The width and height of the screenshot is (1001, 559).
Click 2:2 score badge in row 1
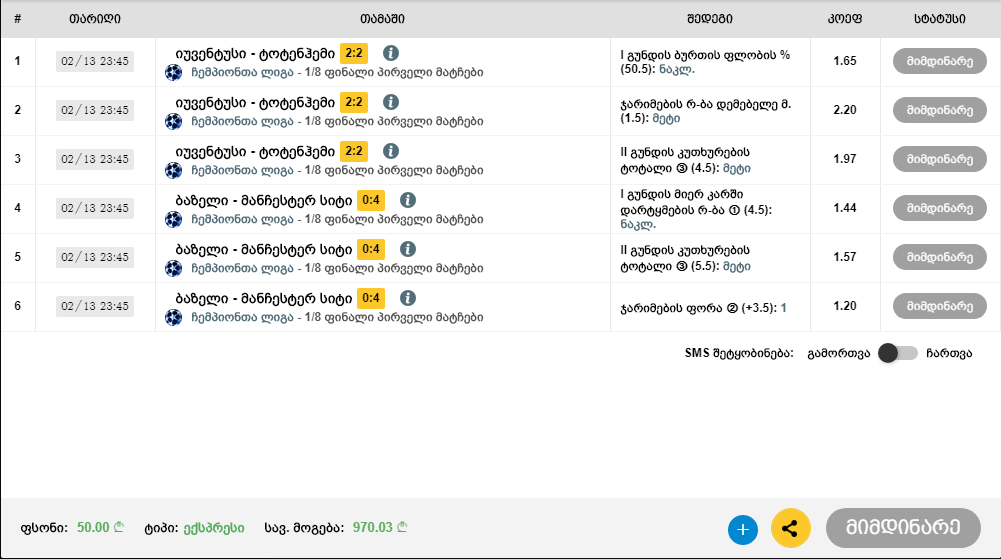[x=354, y=53]
